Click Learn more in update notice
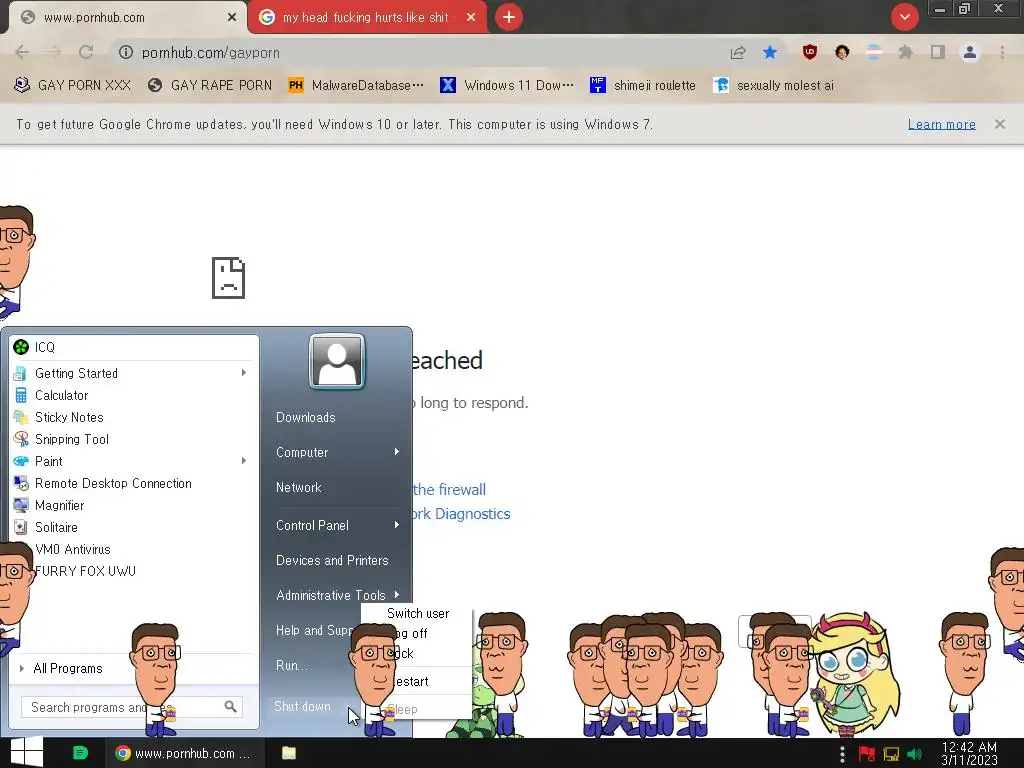1024x768 pixels. pyautogui.click(x=942, y=124)
